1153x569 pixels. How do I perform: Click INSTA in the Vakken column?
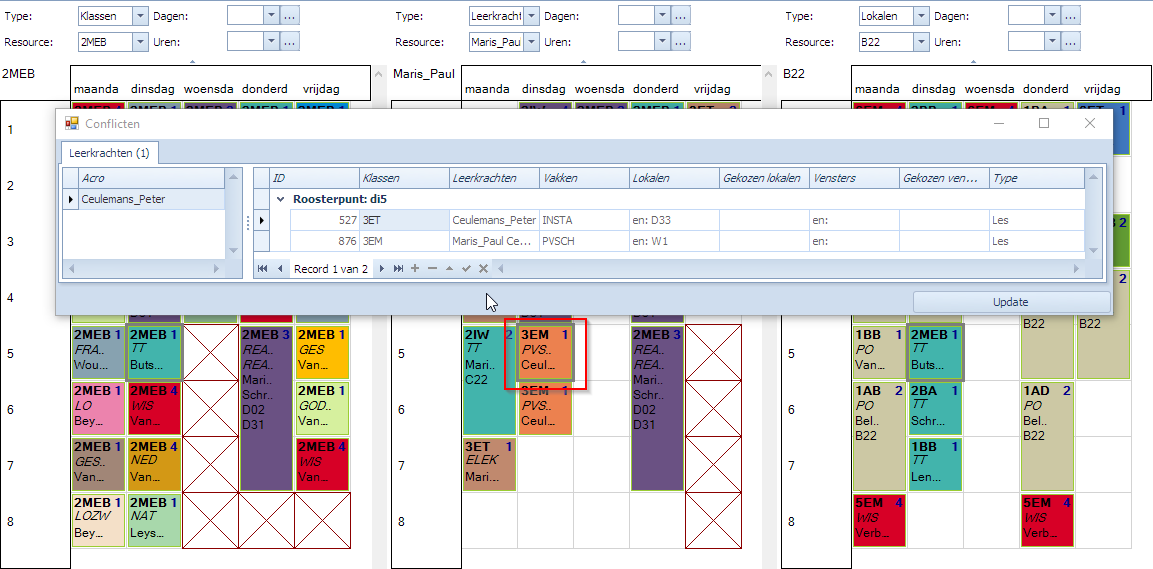click(x=584, y=220)
